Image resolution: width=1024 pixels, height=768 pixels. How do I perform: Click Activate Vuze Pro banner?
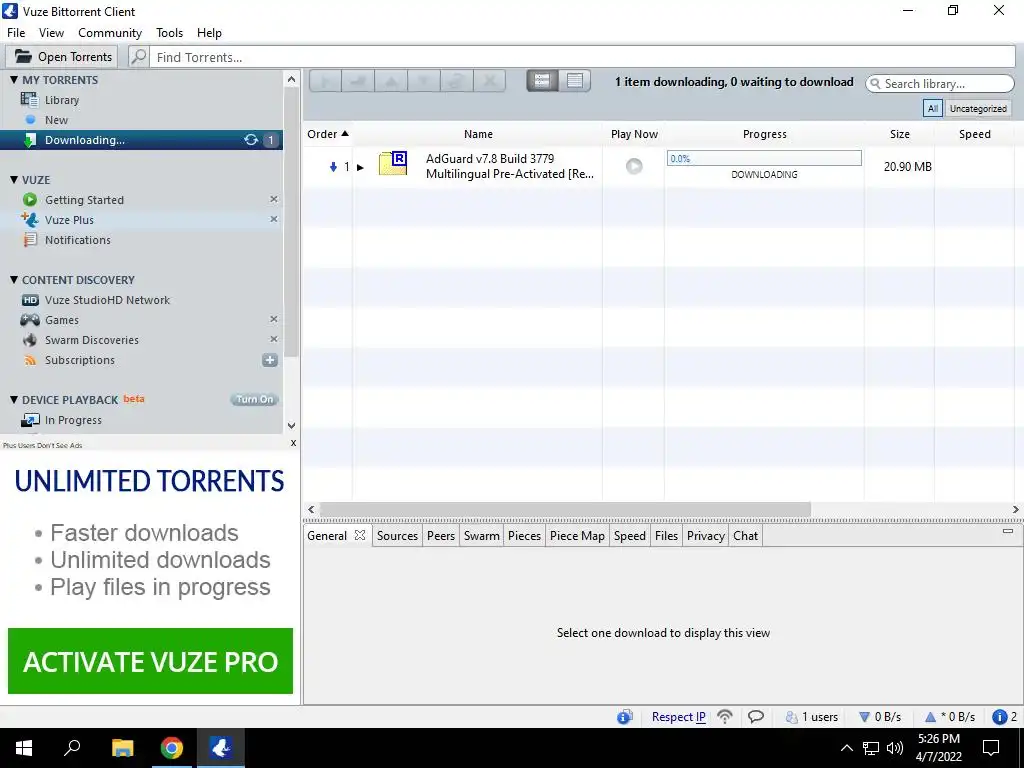point(150,661)
